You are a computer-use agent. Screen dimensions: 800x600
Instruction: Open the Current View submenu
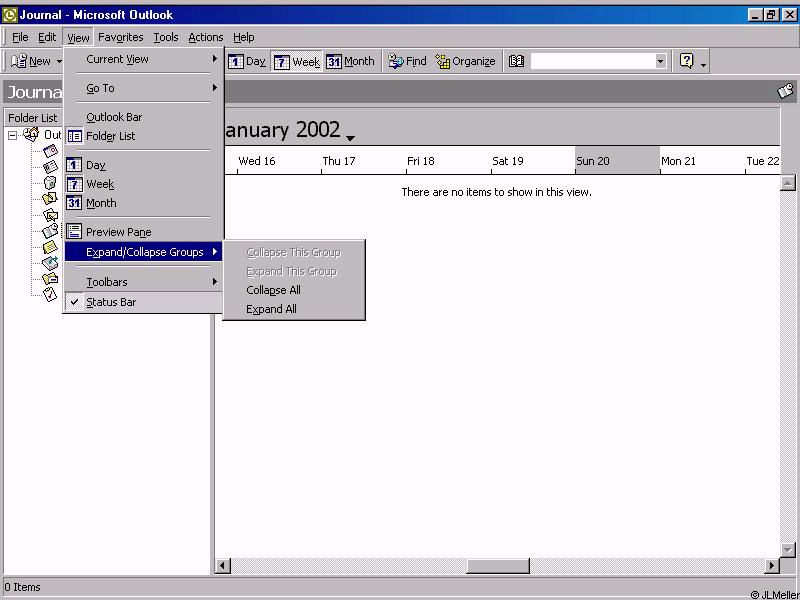(x=143, y=59)
